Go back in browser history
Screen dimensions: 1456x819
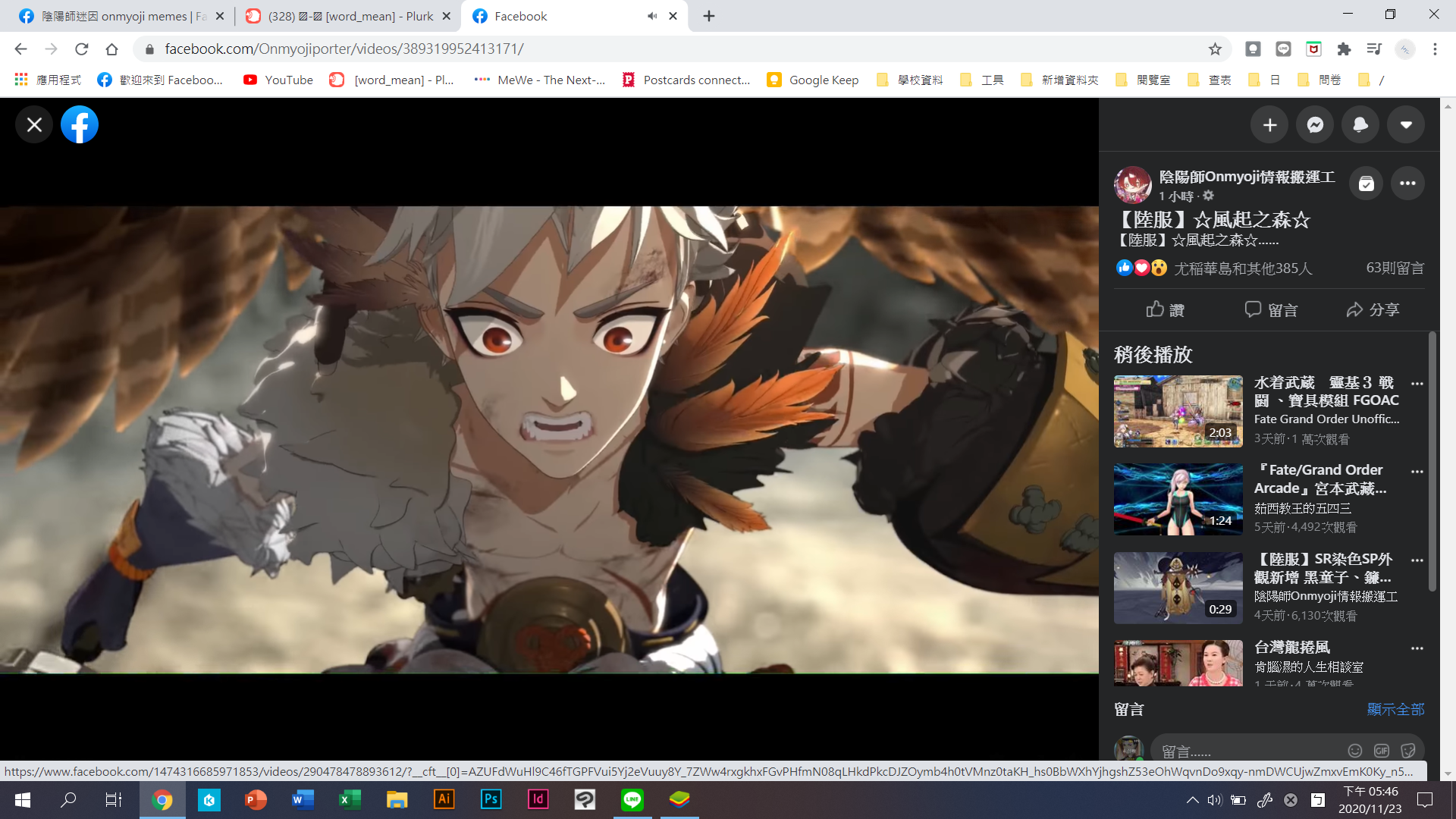20,49
